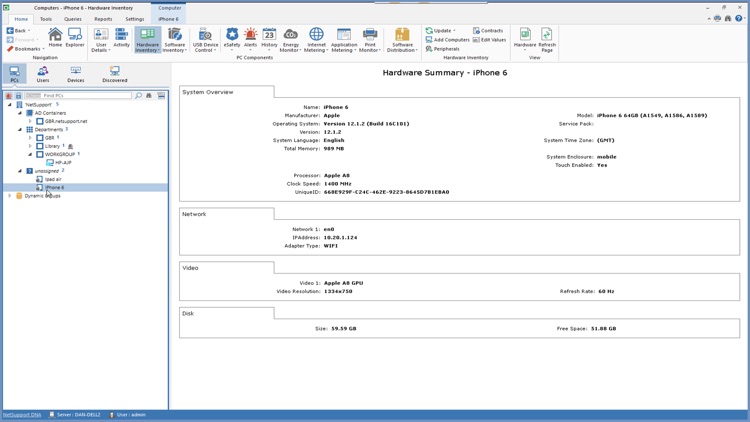Click the Find PCs search field

pyautogui.click(x=78, y=96)
